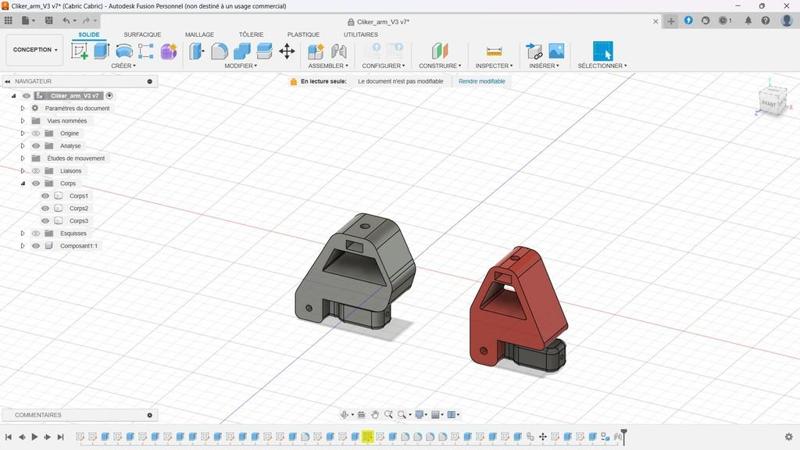Open the Measure tool under Inspecter

494,51
